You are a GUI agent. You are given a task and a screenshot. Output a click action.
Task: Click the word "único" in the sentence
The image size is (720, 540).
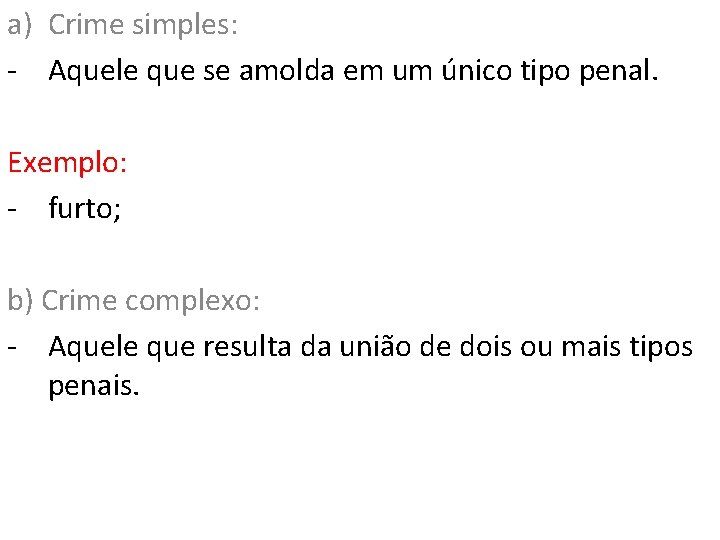click(477, 70)
